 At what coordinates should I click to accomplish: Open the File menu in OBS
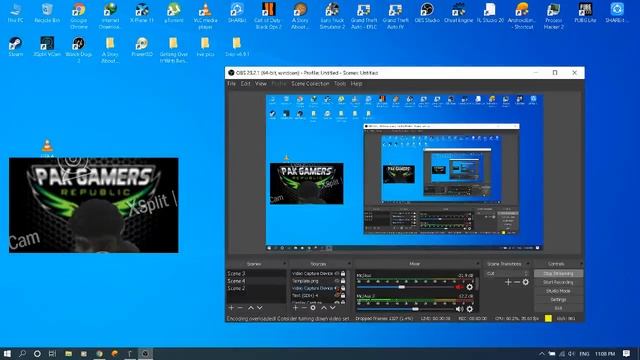[231, 84]
